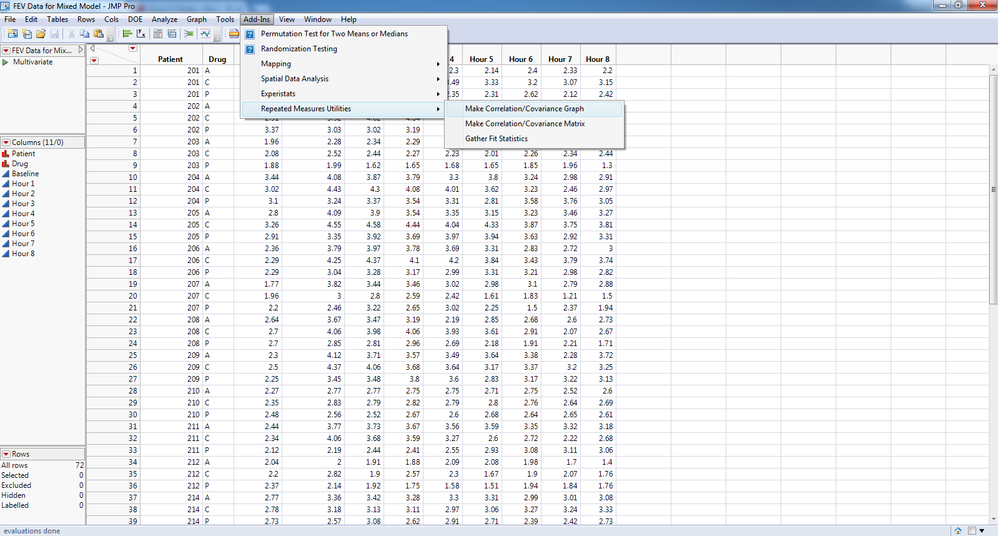This screenshot has width=998, height=536.
Task: Choose Randomization Testing entry
Action: click(x=344, y=49)
